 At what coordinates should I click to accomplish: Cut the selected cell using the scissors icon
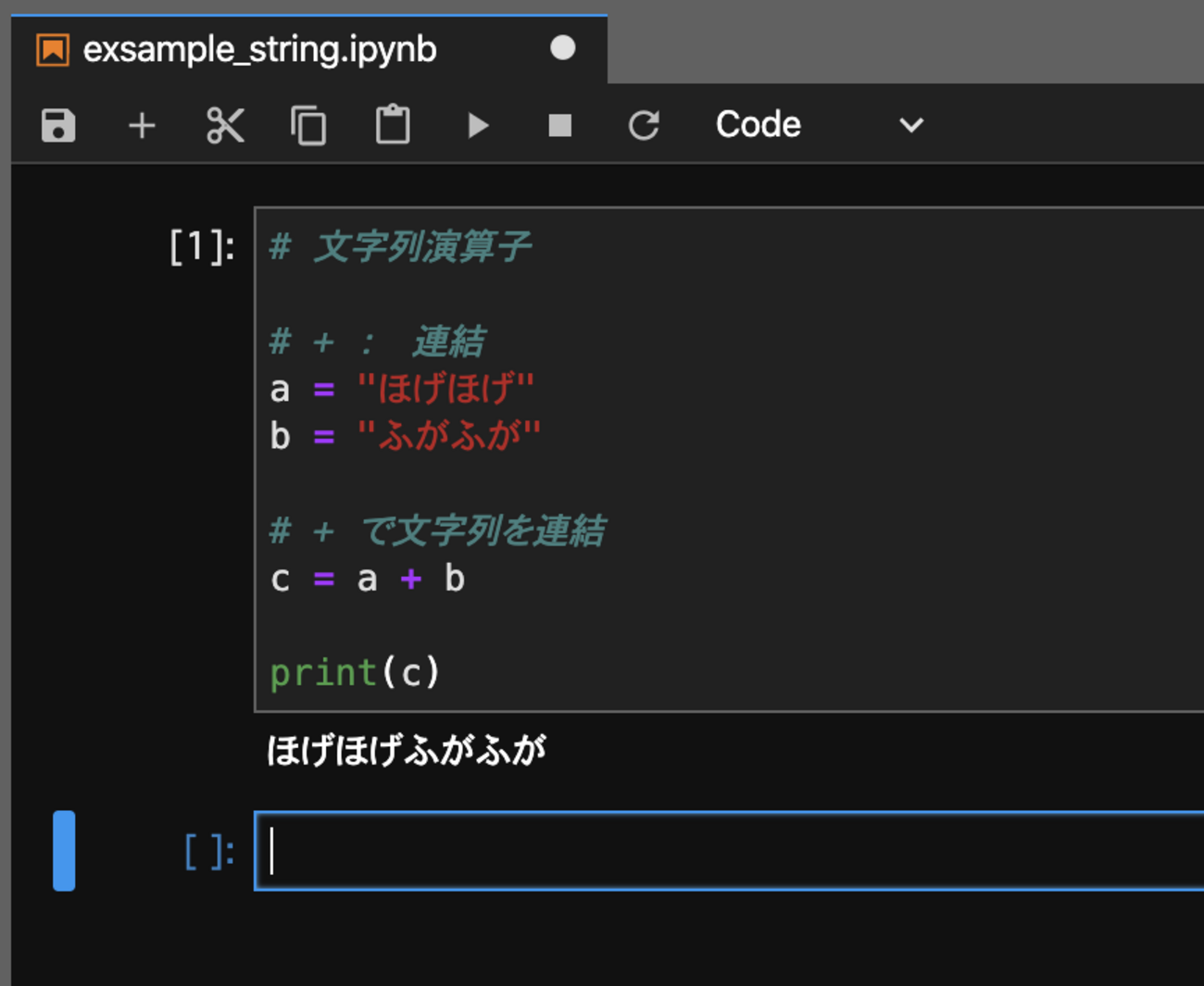[225, 125]
